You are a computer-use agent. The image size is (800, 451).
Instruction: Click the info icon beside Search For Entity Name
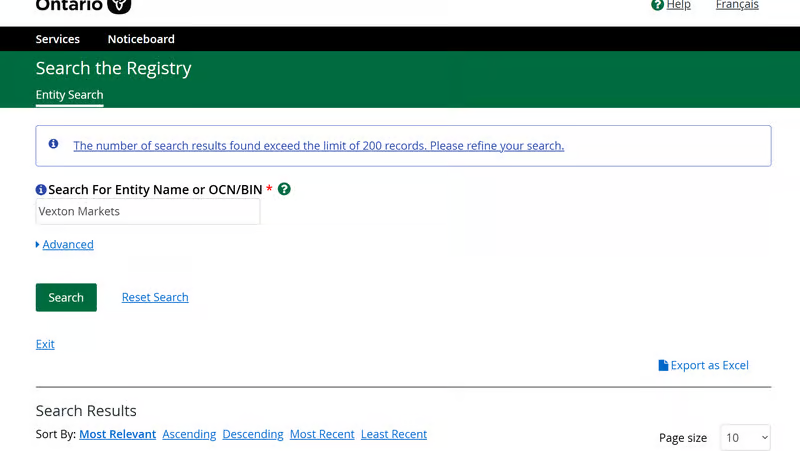click(x=41, y=190)
